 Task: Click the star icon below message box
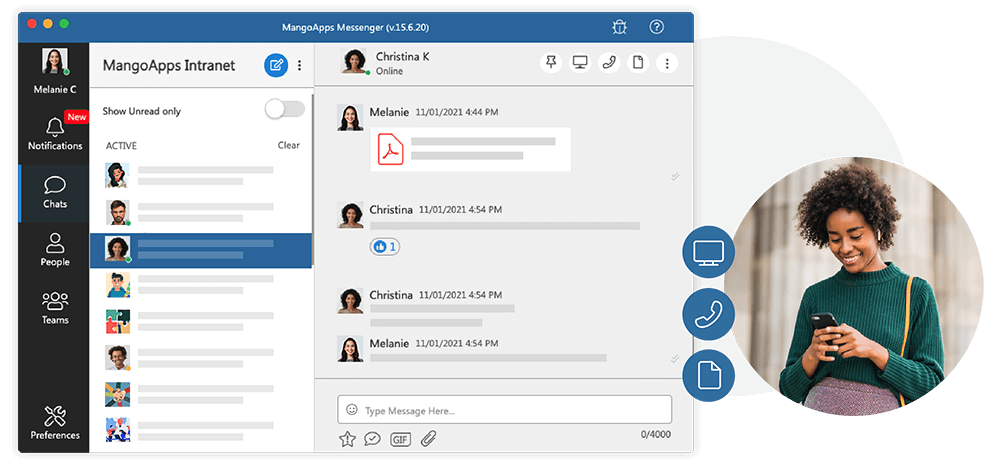pos(347,439)
